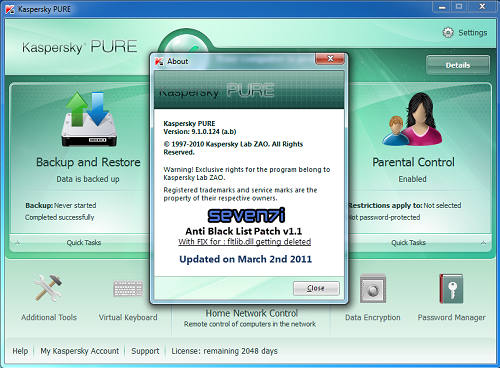The height and width of the screenshot is (368, 500).
Task: Click the 'Completed successfully' text
Action: point(59,217)
